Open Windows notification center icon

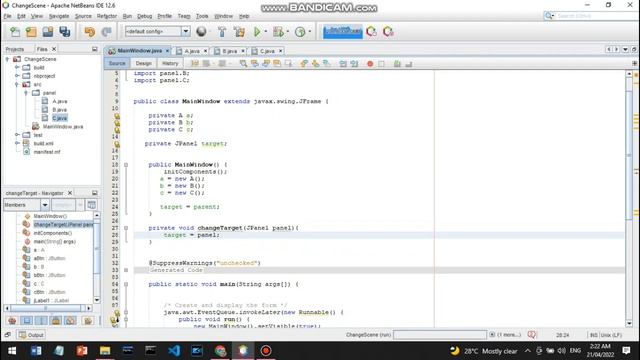pyautogui.click(x=626, y=351)
